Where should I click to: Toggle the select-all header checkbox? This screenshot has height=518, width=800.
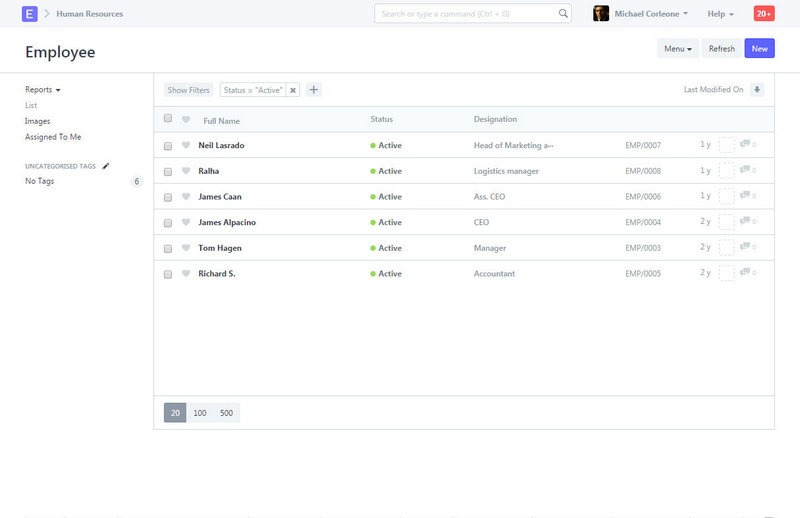[x=168, y=119]
